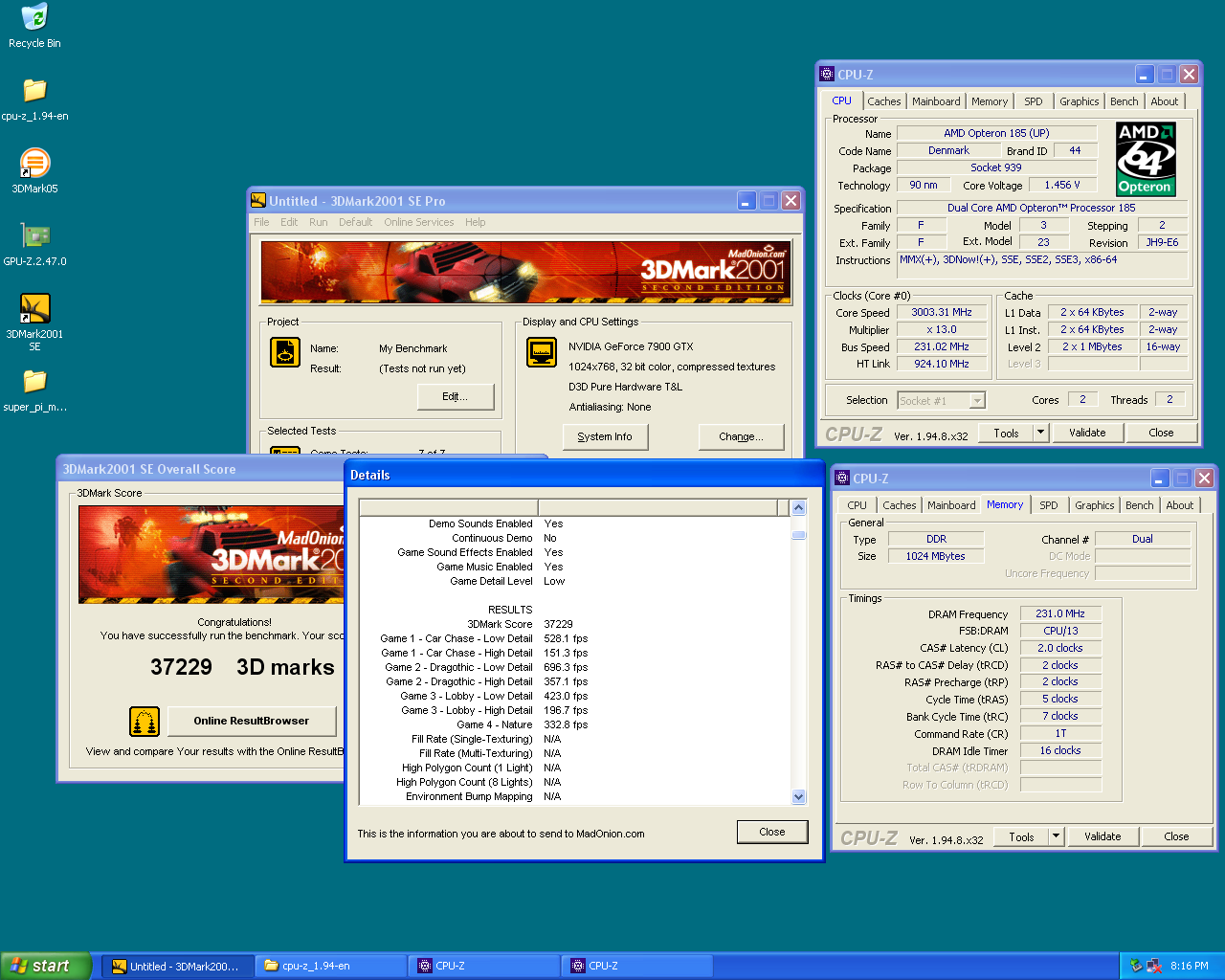
Task: Open the Help menu in 3DMark2001
Action: tap(476, 222)
